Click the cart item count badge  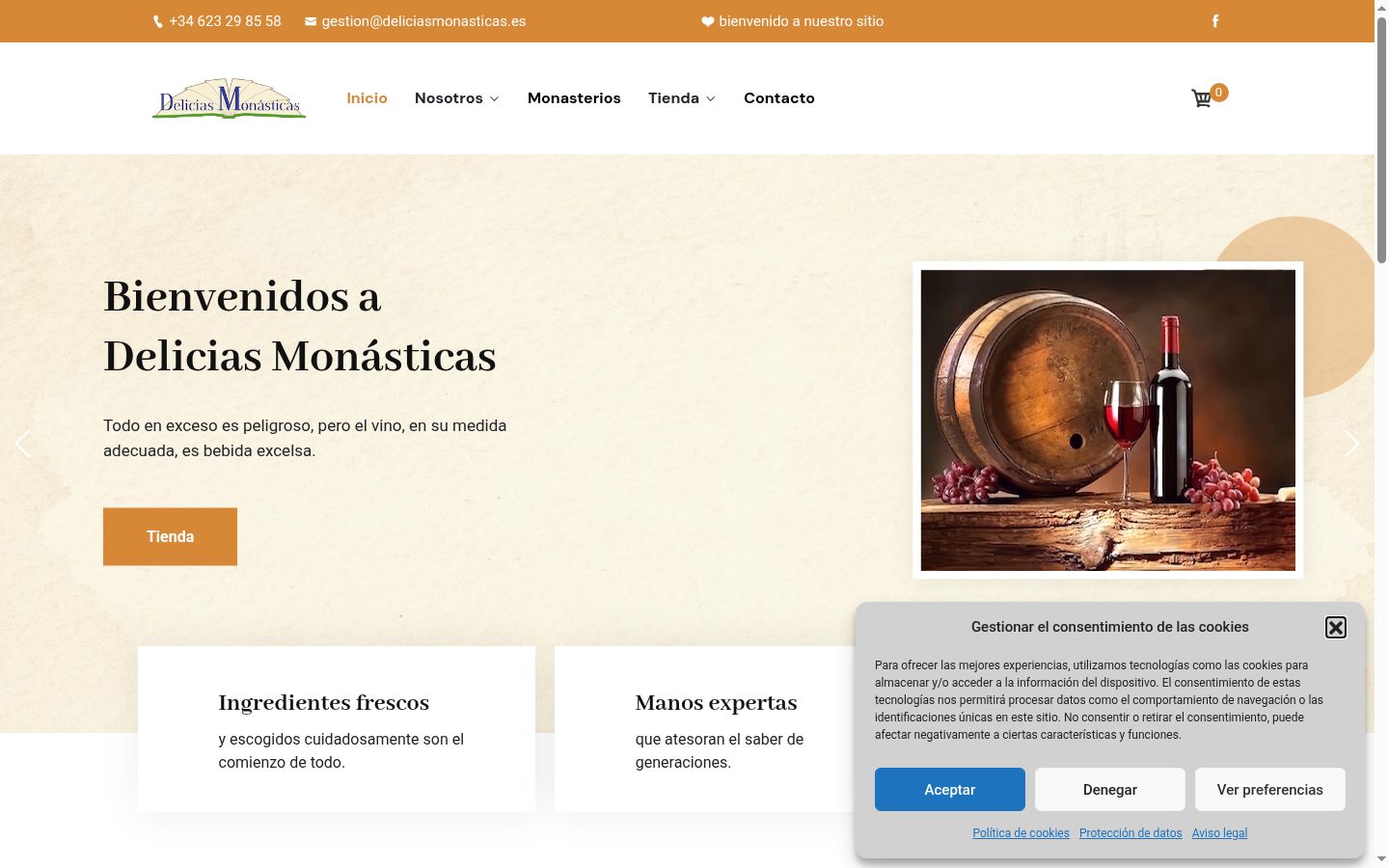point(1219,93)
